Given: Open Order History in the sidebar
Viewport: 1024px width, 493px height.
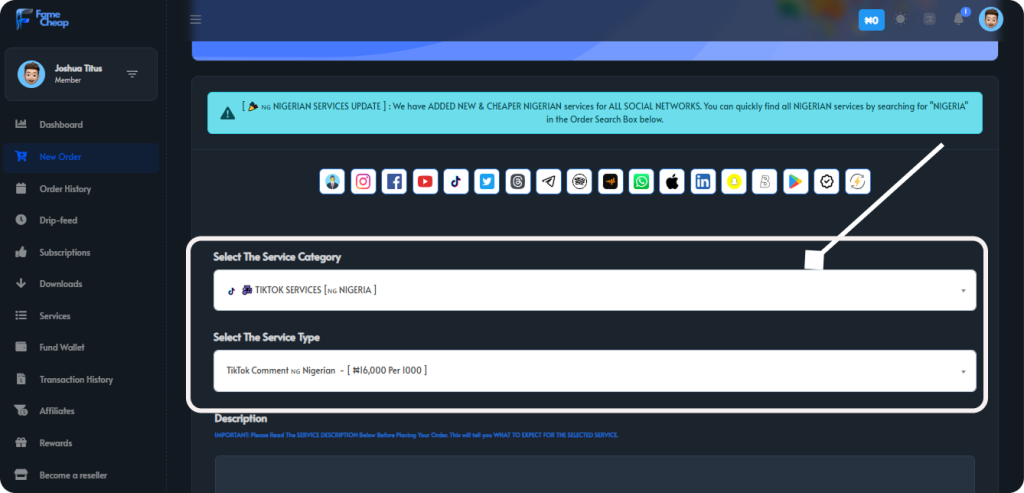Looking at the screenshot, I should click(x=81, y=189).
